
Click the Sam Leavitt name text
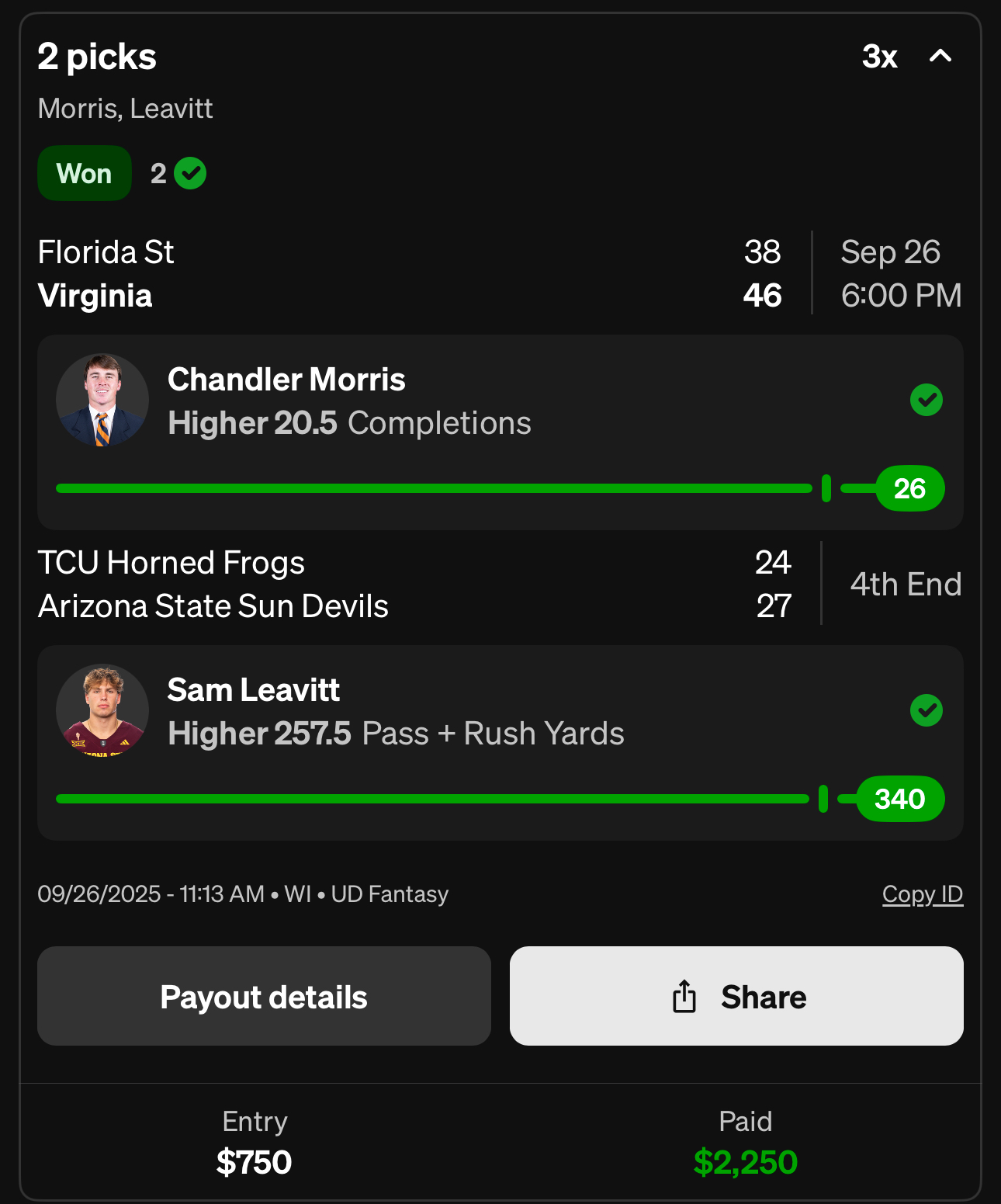click(254, 690)
